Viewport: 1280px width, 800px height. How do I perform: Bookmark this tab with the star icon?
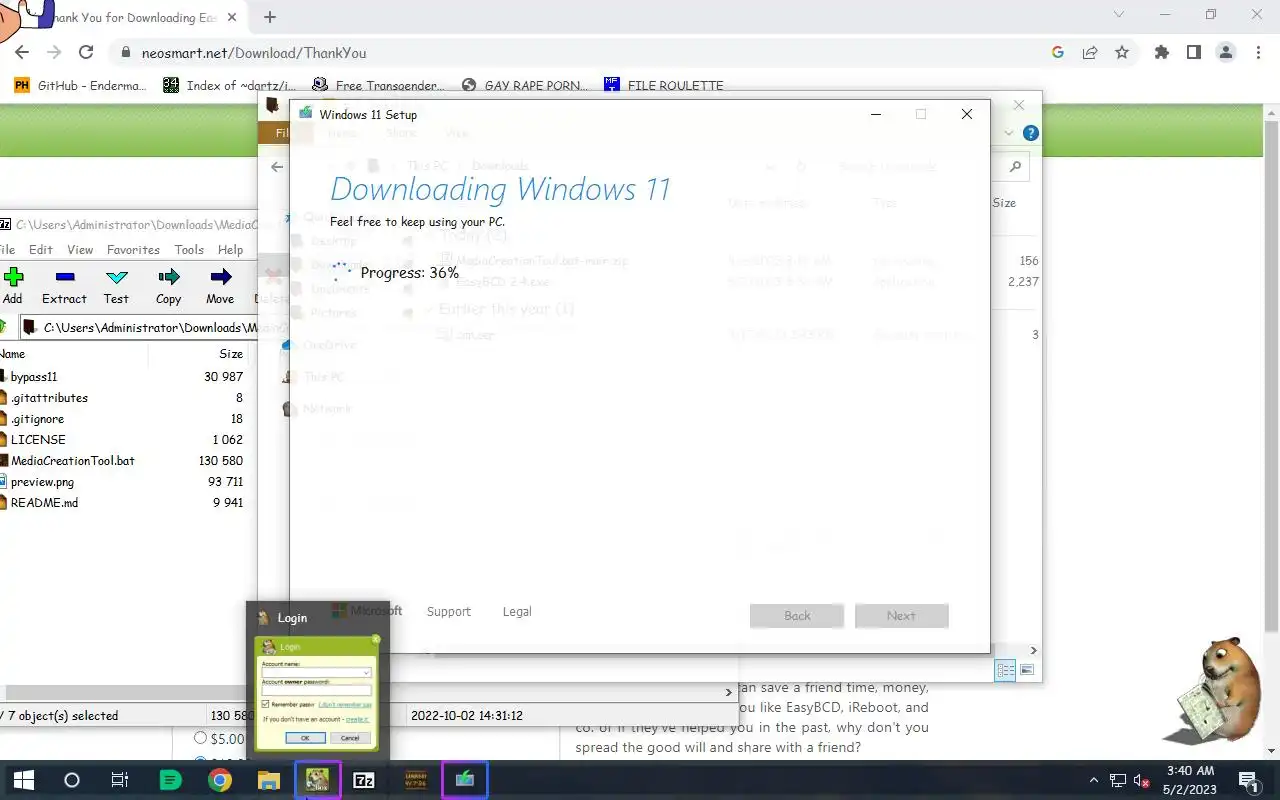[x=1122, y=53]
